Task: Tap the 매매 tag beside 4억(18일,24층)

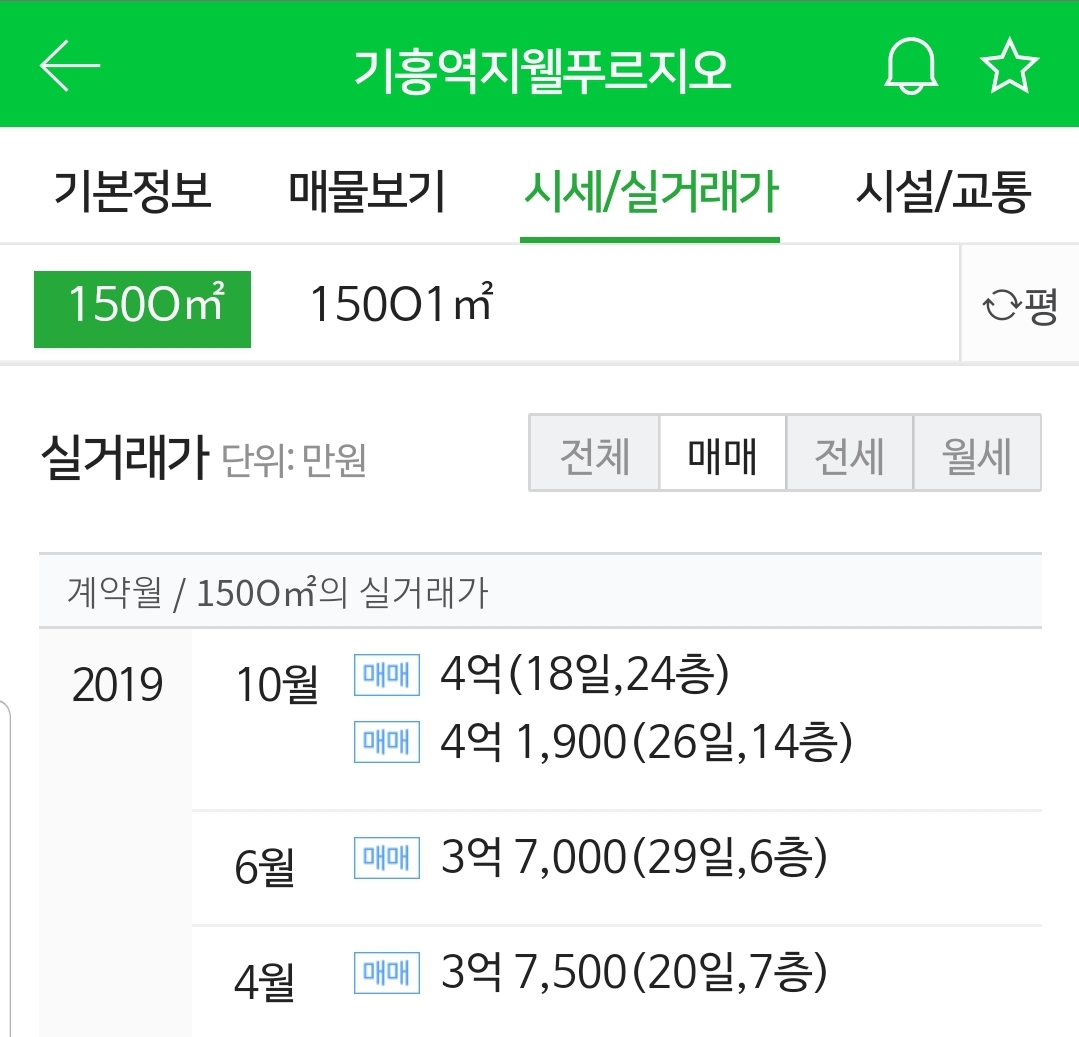Action: pos(387,675)
